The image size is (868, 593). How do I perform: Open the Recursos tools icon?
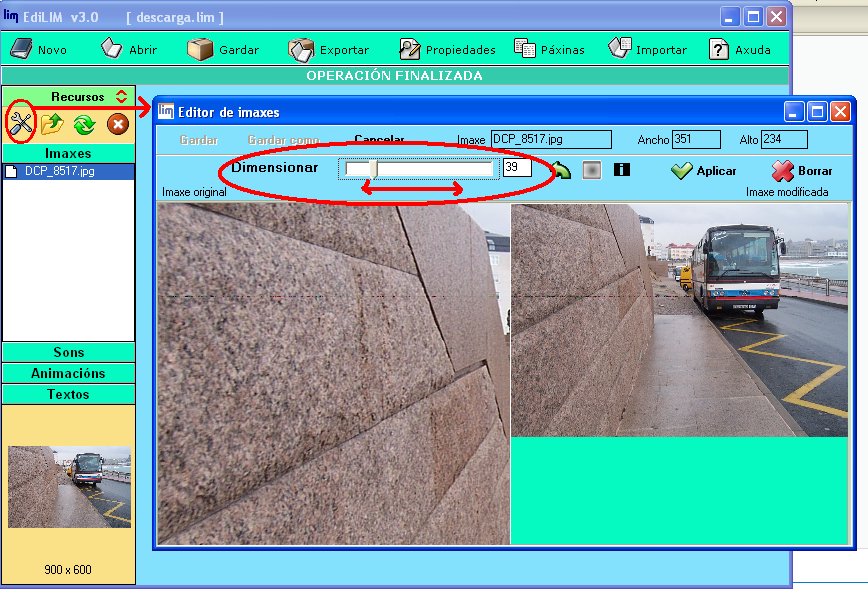[x=23, y=121]
